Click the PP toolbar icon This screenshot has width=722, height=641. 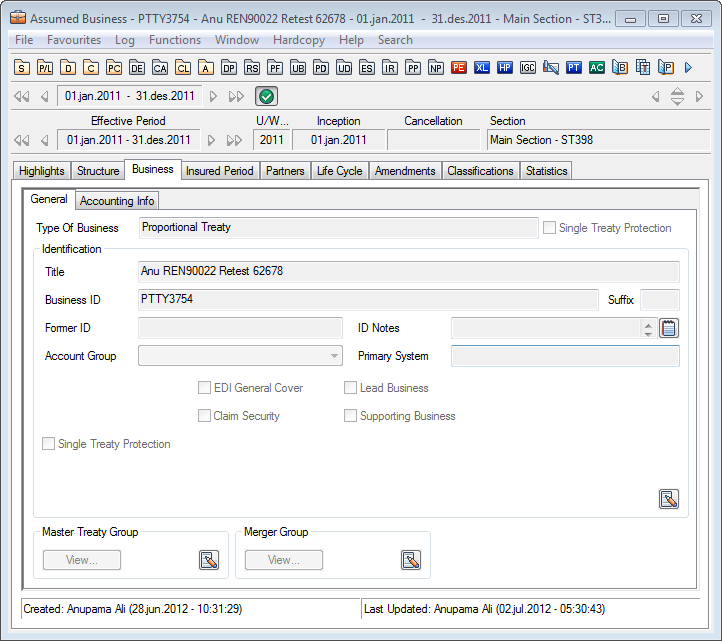point(413,68)
